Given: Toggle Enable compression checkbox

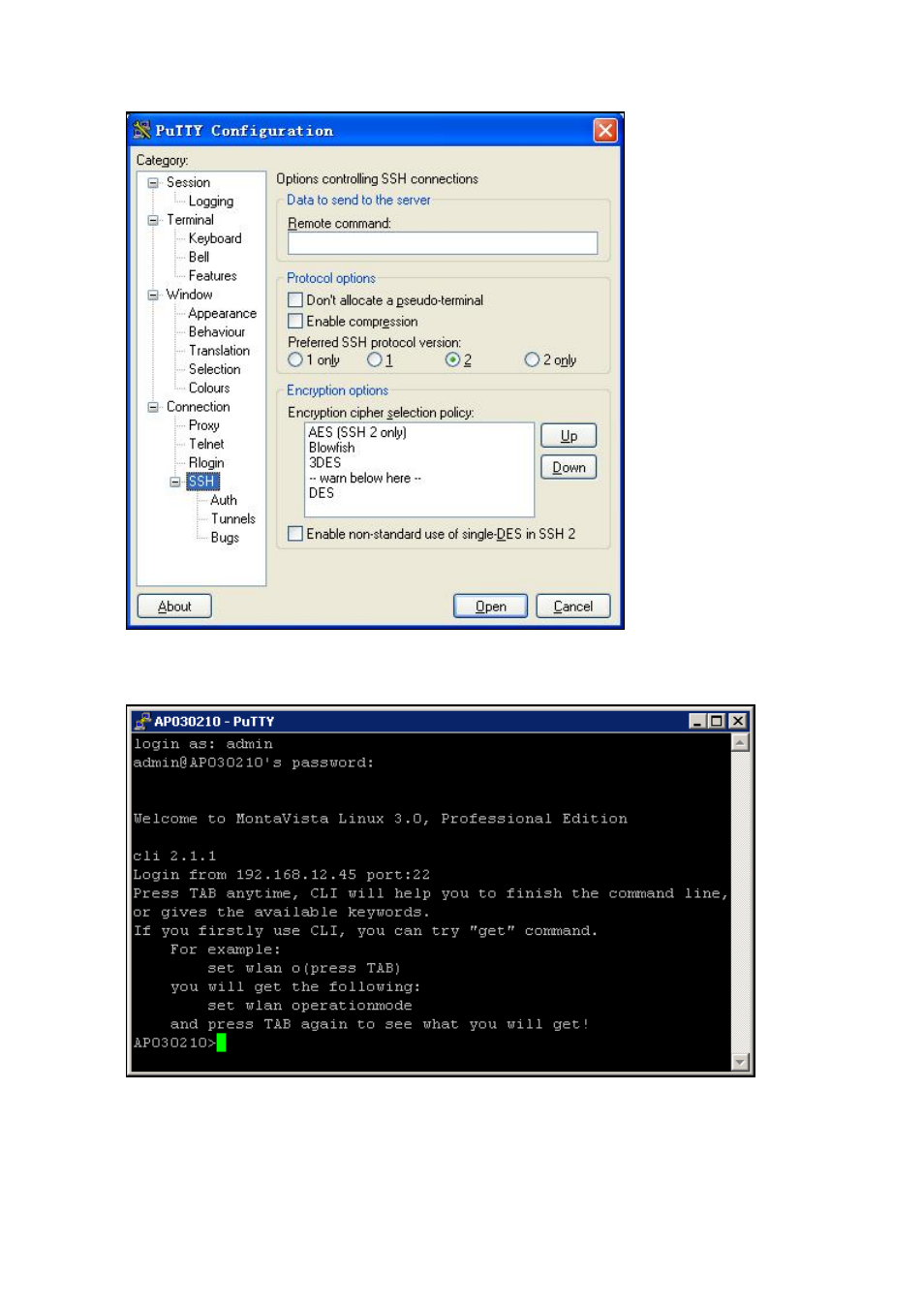Looking at the screenshot, I should click(x=295, y=321).
